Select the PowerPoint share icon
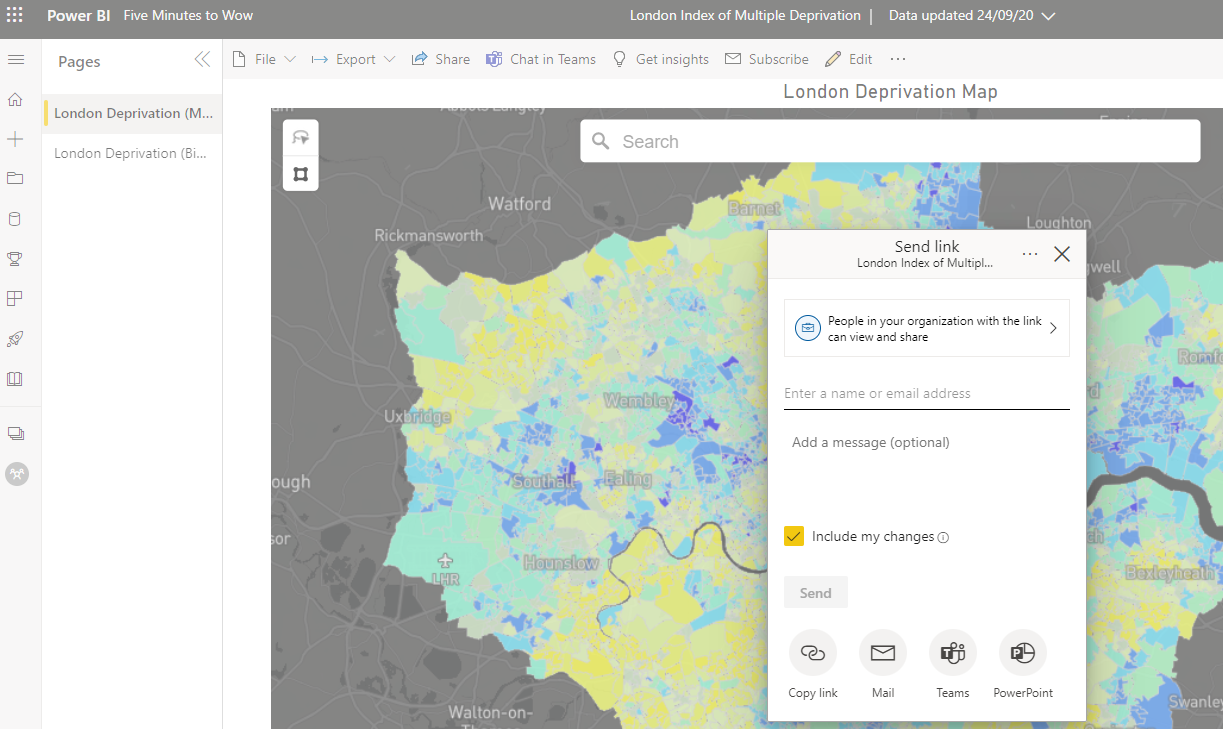The image size is (1223, 729). [1023, 654]
